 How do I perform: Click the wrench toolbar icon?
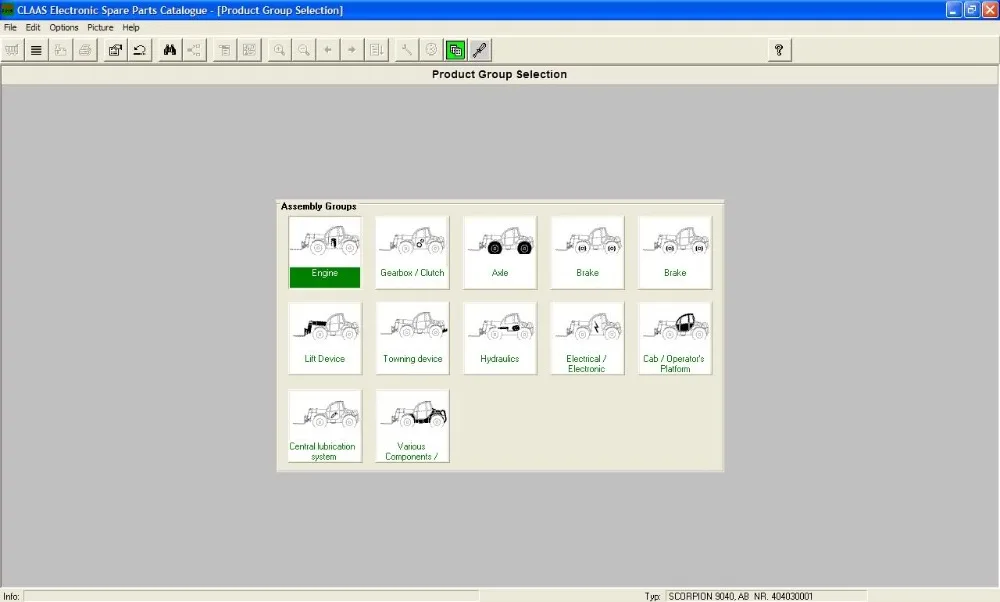[x=408, y=50]
